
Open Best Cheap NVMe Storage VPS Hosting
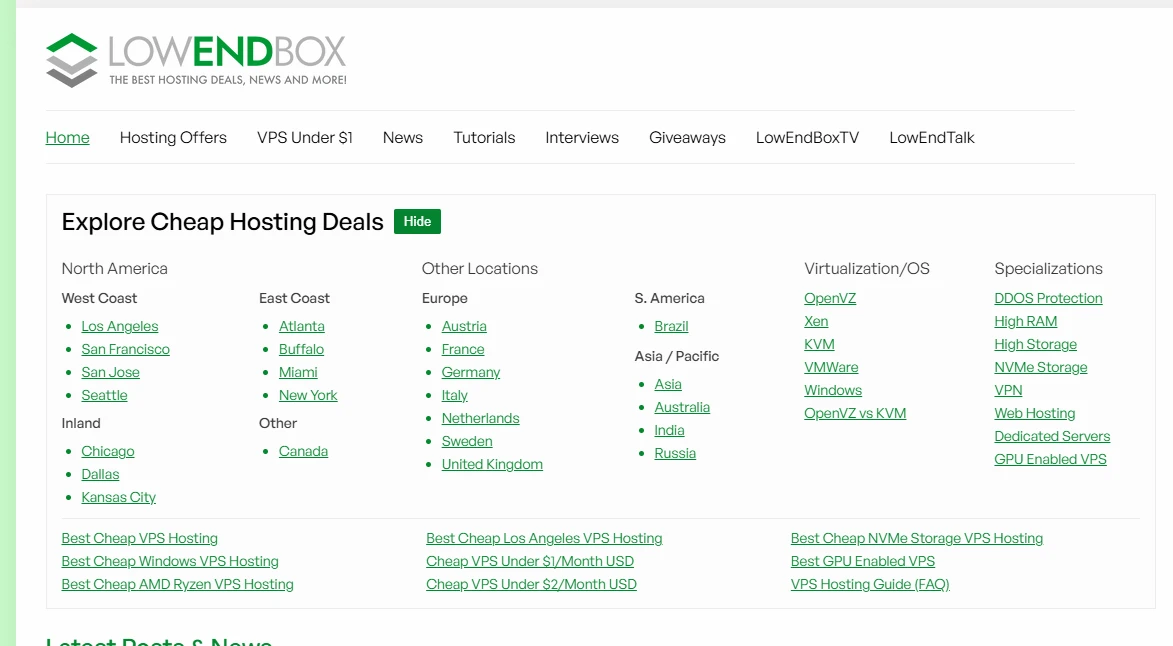916,538
